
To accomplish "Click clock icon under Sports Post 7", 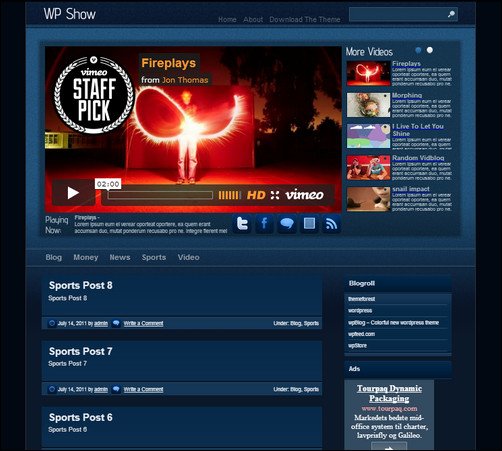I will point(52,389).
